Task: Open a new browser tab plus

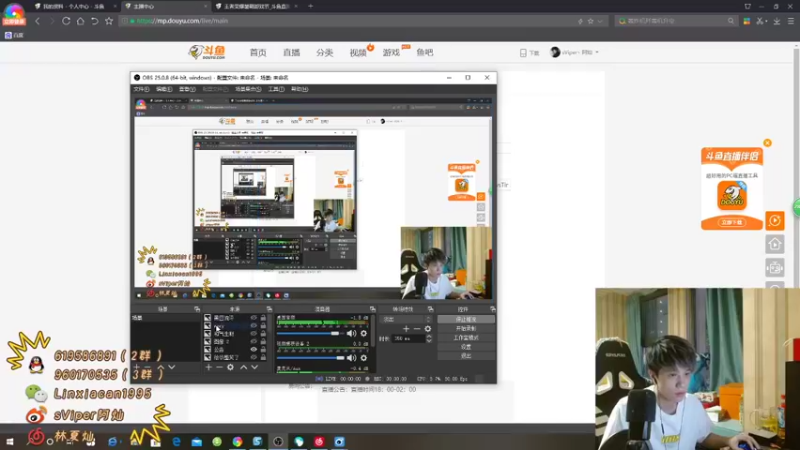Action: [x=310, y=6]
